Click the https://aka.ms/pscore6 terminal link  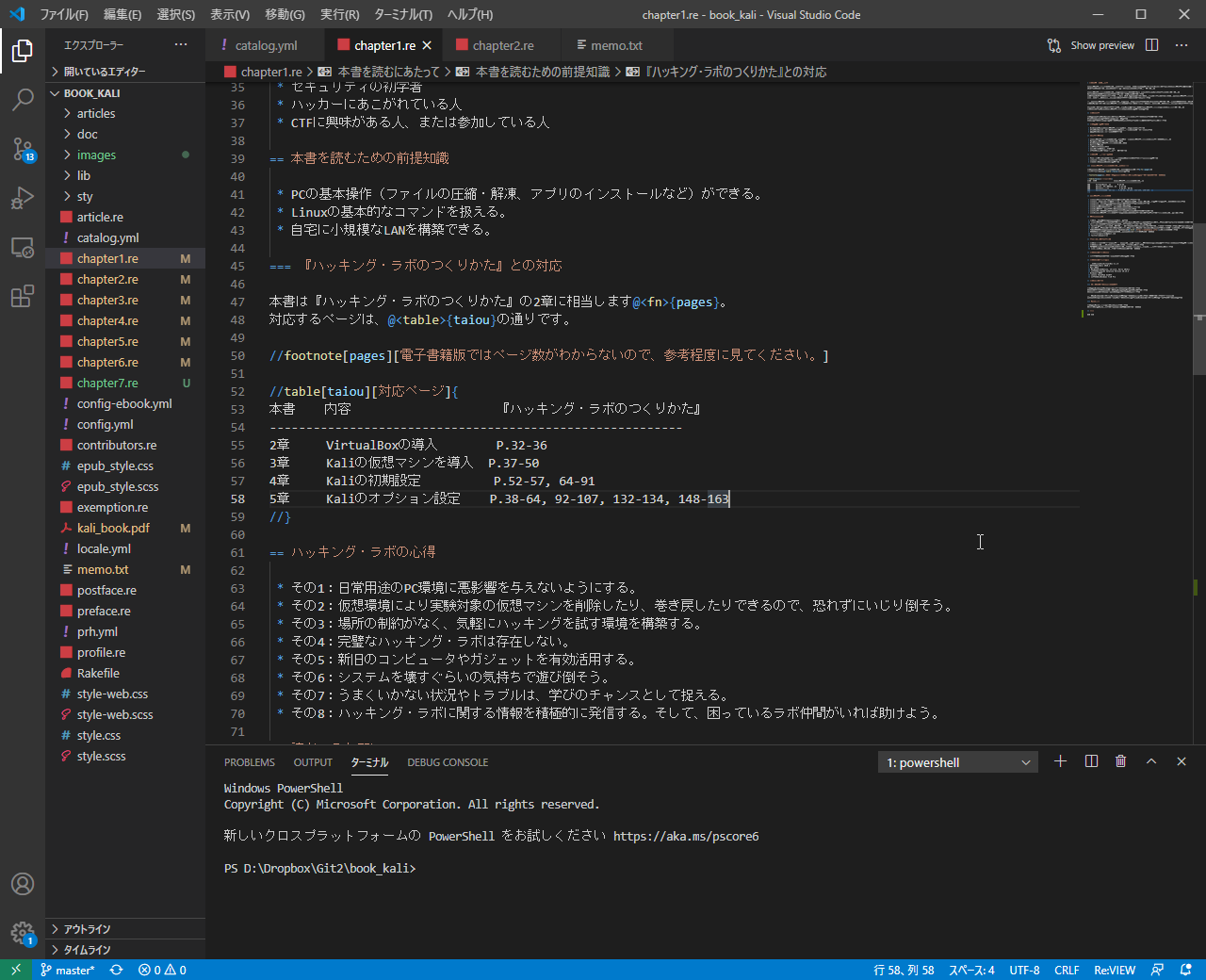[x=686, y=836]
